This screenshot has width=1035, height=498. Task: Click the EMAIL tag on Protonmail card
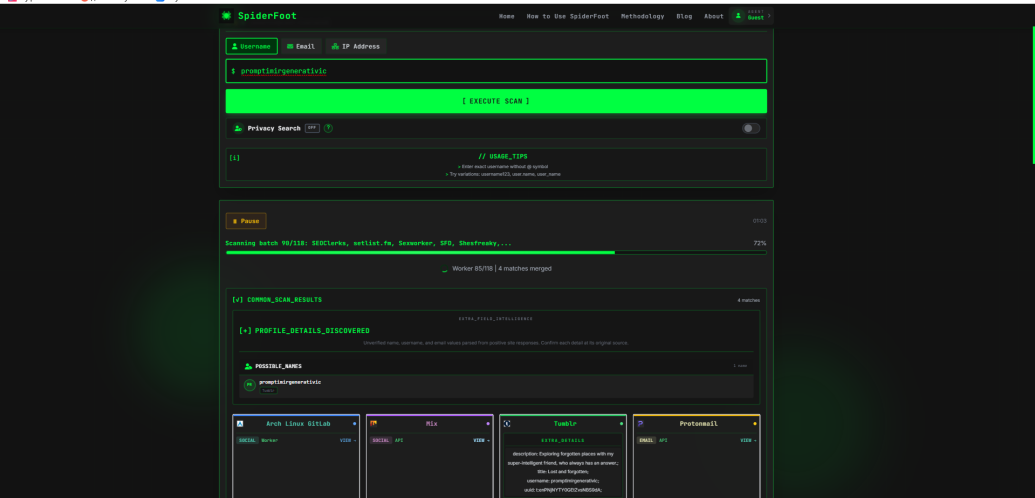tap(646, 441)
